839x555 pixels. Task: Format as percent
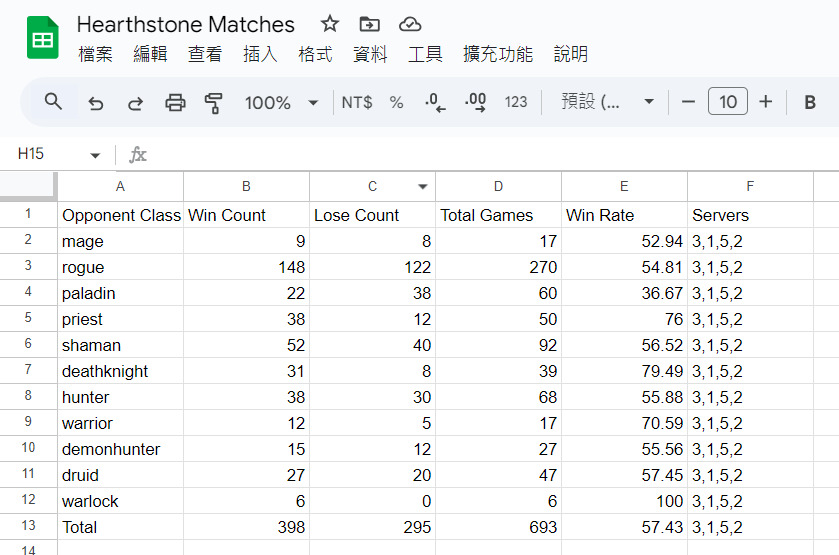tap(396, 102)
